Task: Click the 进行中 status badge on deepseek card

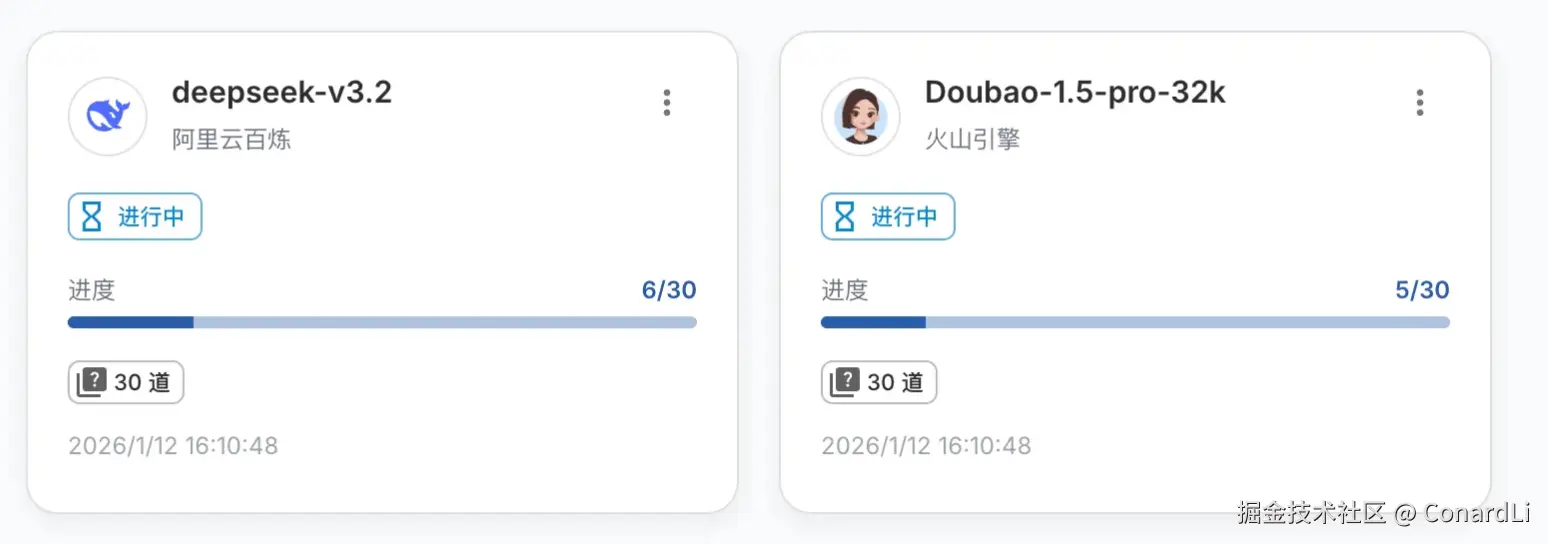Action: click(135, 217)
